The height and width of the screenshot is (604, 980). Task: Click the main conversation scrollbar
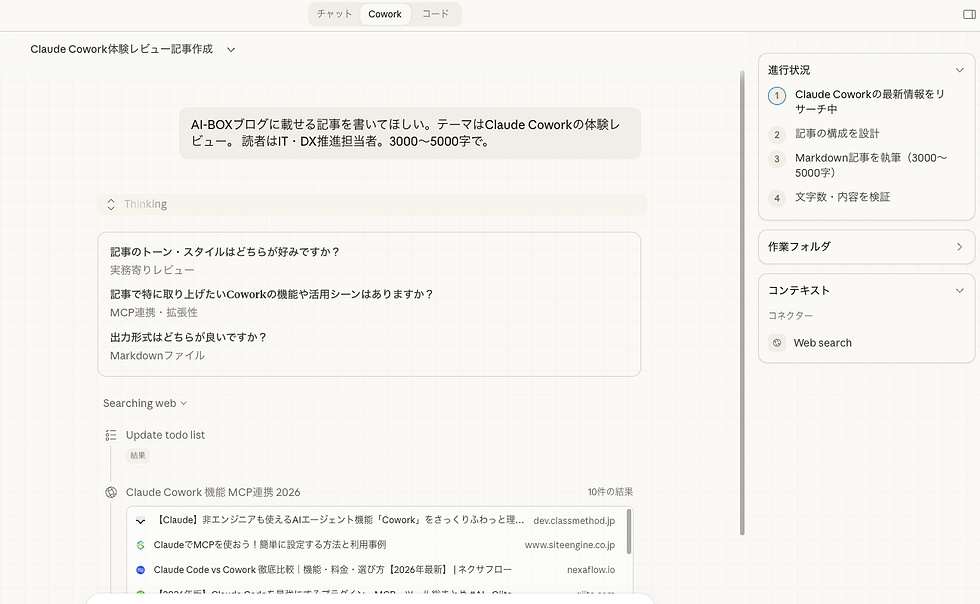(x=742, y=303)
